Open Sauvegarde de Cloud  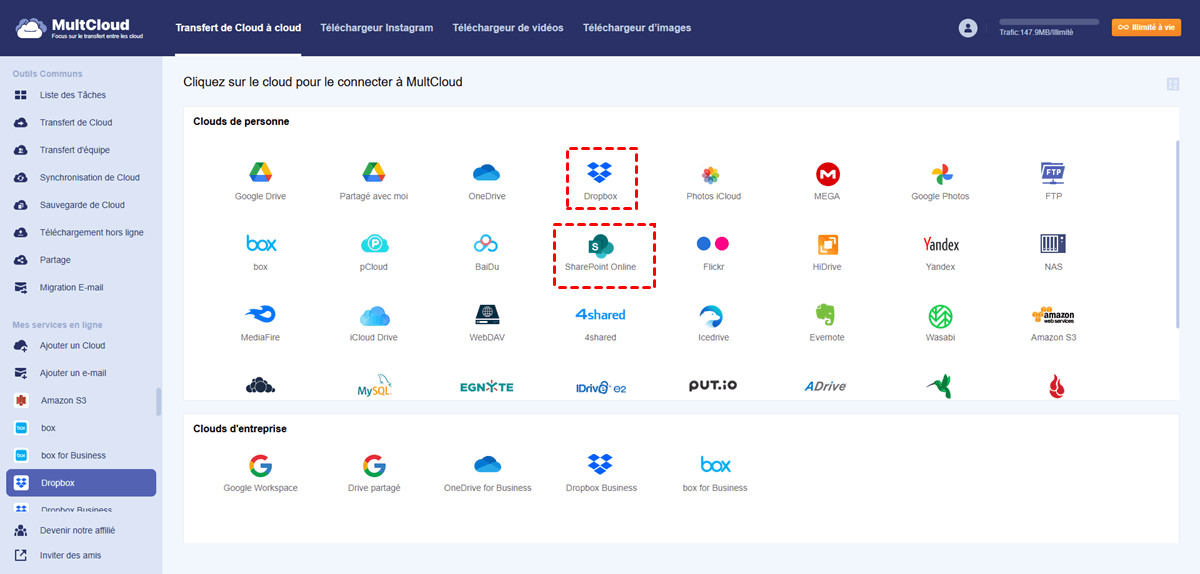point(80,205)
